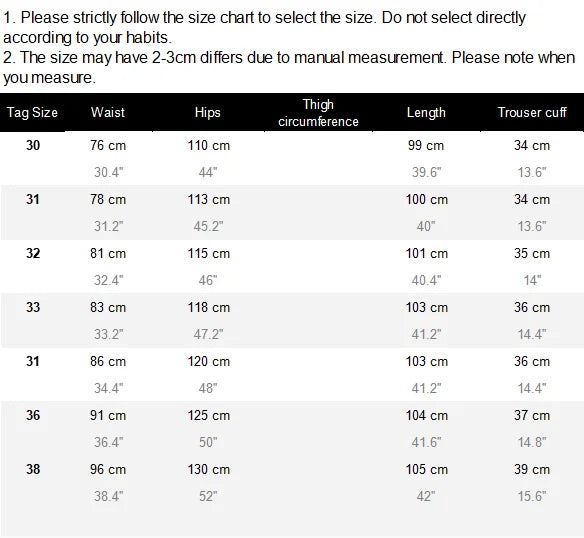Click the Trouser cuff header

click(x=532, y=113)
